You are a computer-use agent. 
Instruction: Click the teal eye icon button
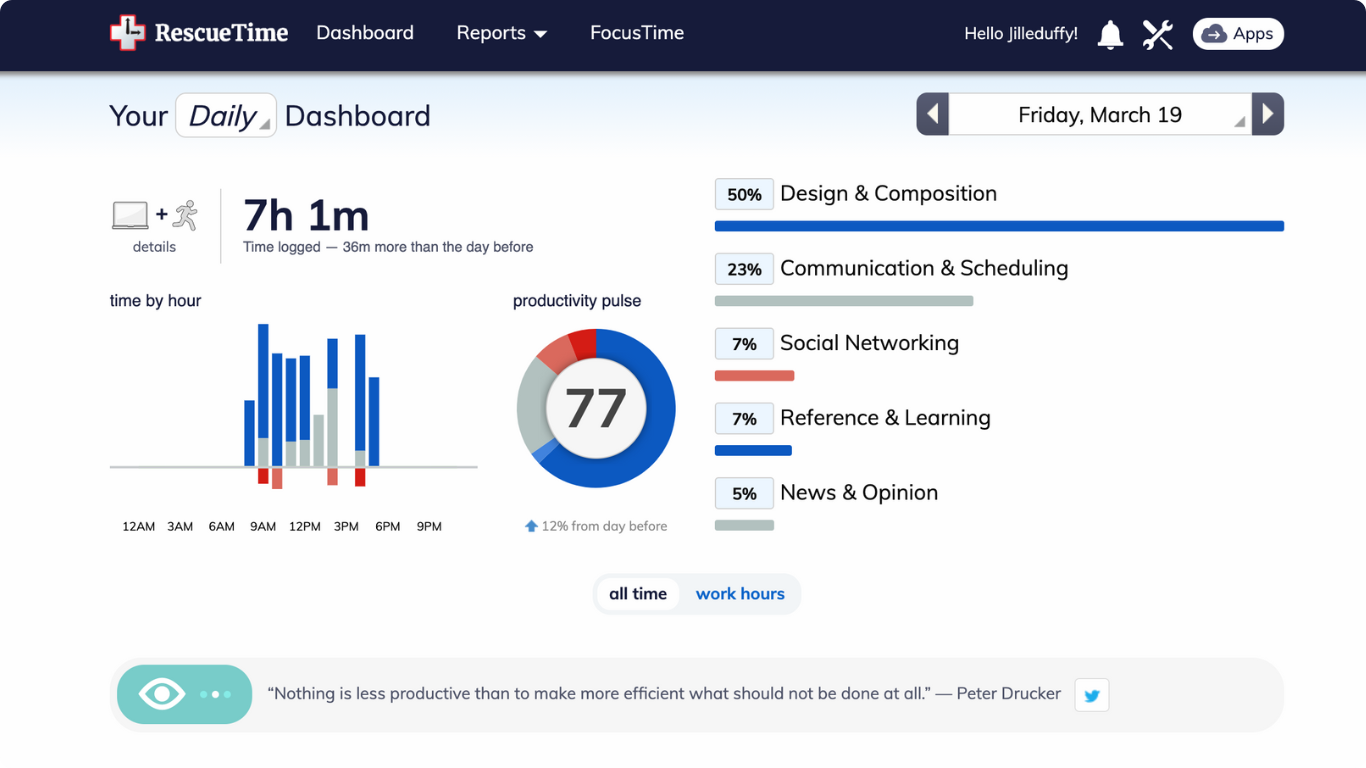click(185, 694)
